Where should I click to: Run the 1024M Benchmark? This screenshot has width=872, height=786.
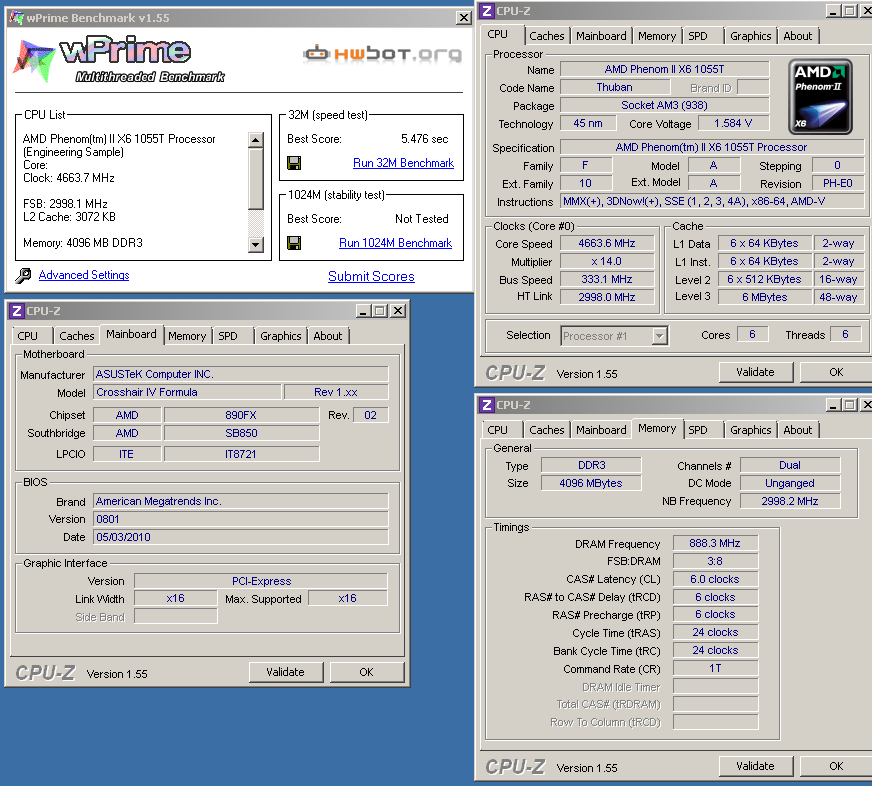[395, 243]
